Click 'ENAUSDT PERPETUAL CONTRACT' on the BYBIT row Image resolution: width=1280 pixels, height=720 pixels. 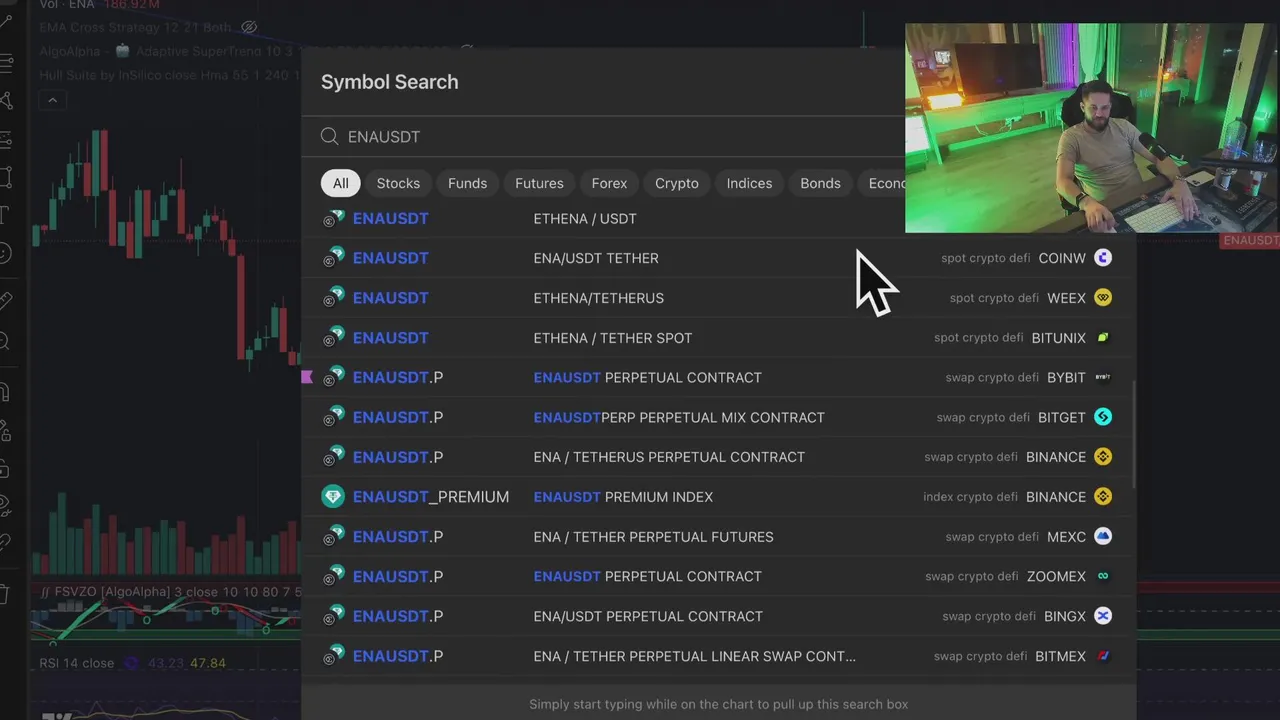click(x=648, y=377)
